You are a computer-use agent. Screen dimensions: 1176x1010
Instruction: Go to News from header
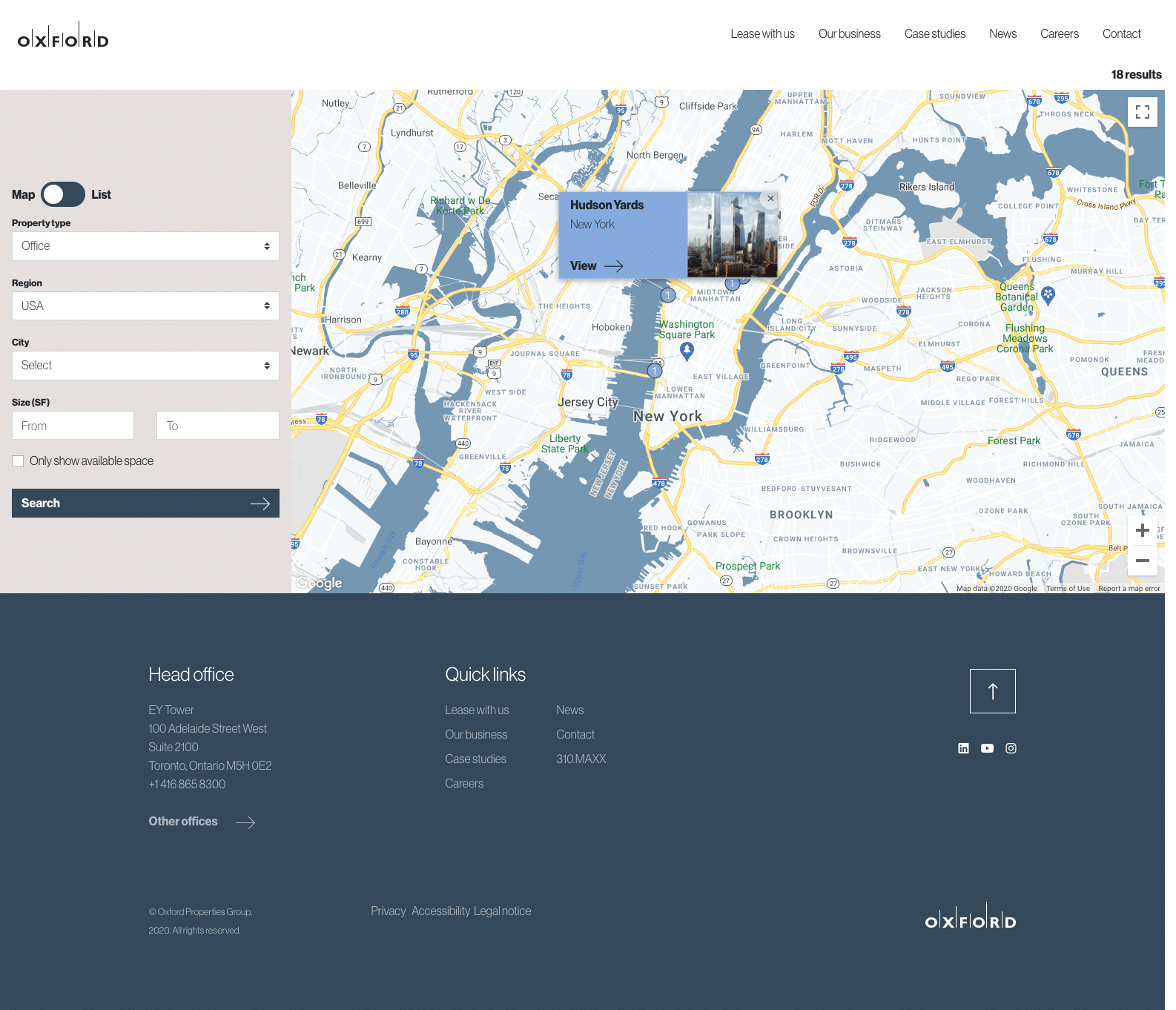(x=1002, y=34)
